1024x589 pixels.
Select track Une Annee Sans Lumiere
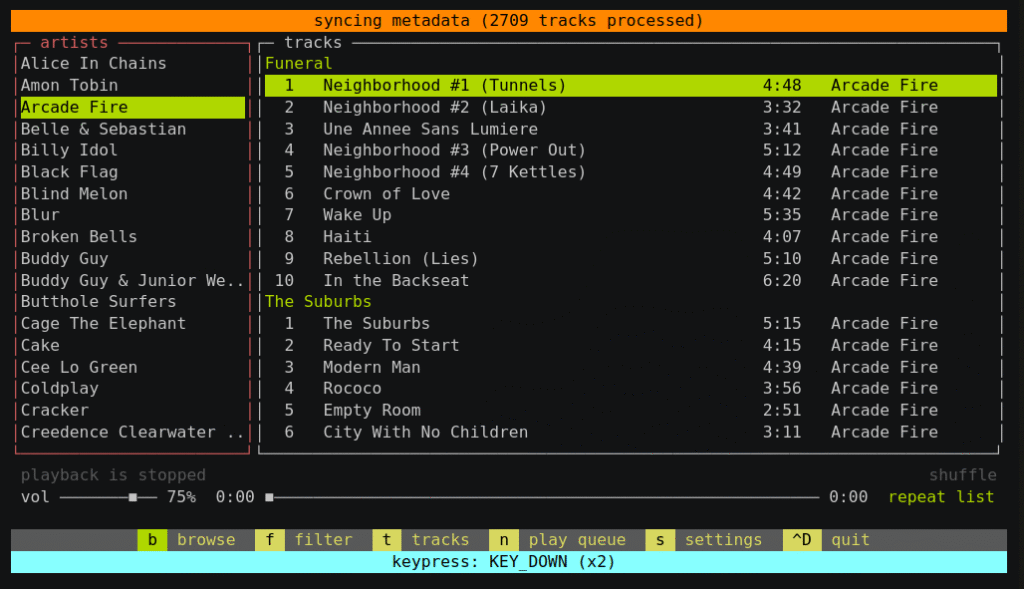(x=631, y=129)
